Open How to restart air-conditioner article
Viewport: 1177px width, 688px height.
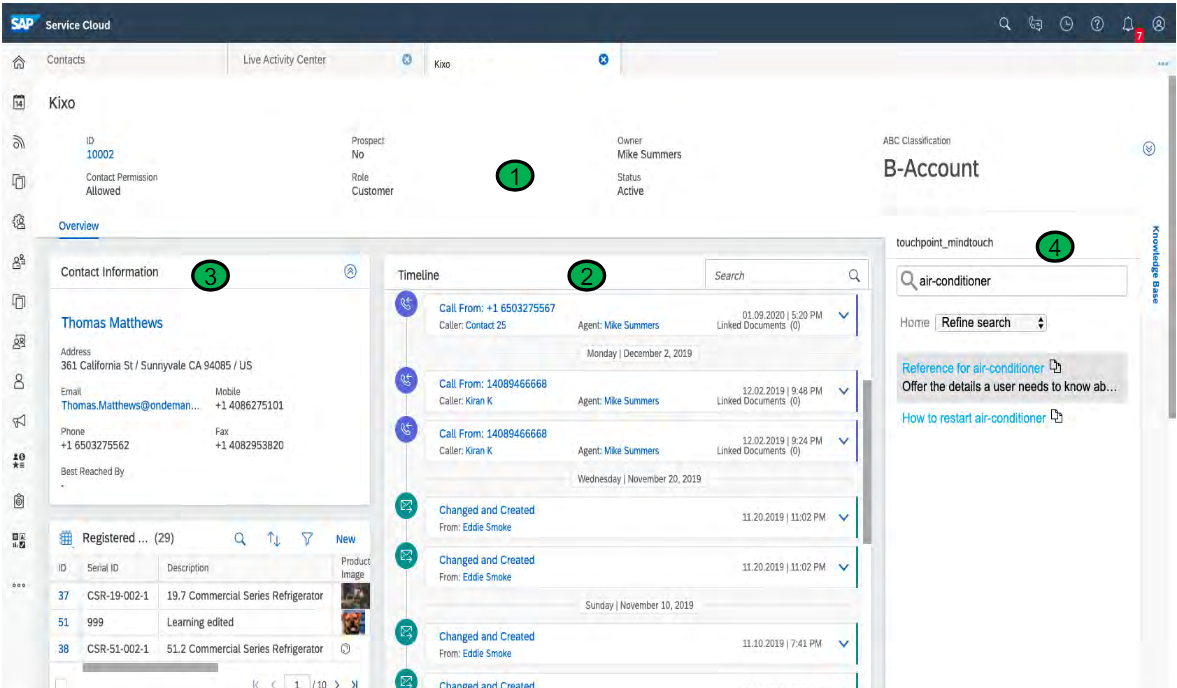point(974,419)
